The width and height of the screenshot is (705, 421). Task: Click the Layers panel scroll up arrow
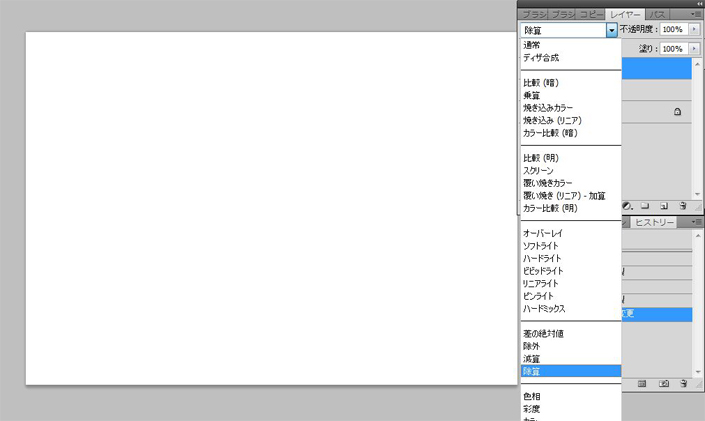(697, 64)
